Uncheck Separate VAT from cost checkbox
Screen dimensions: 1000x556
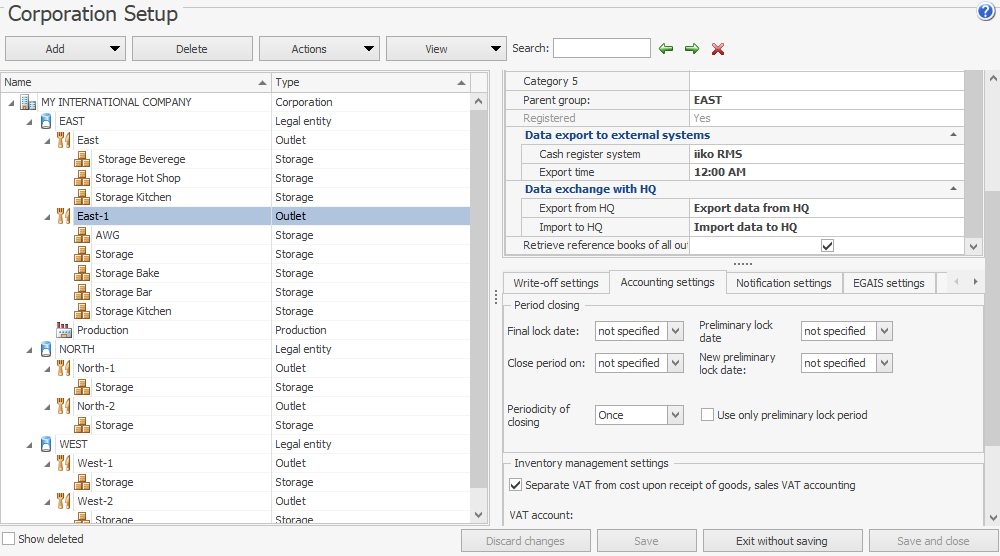(516, 485)
